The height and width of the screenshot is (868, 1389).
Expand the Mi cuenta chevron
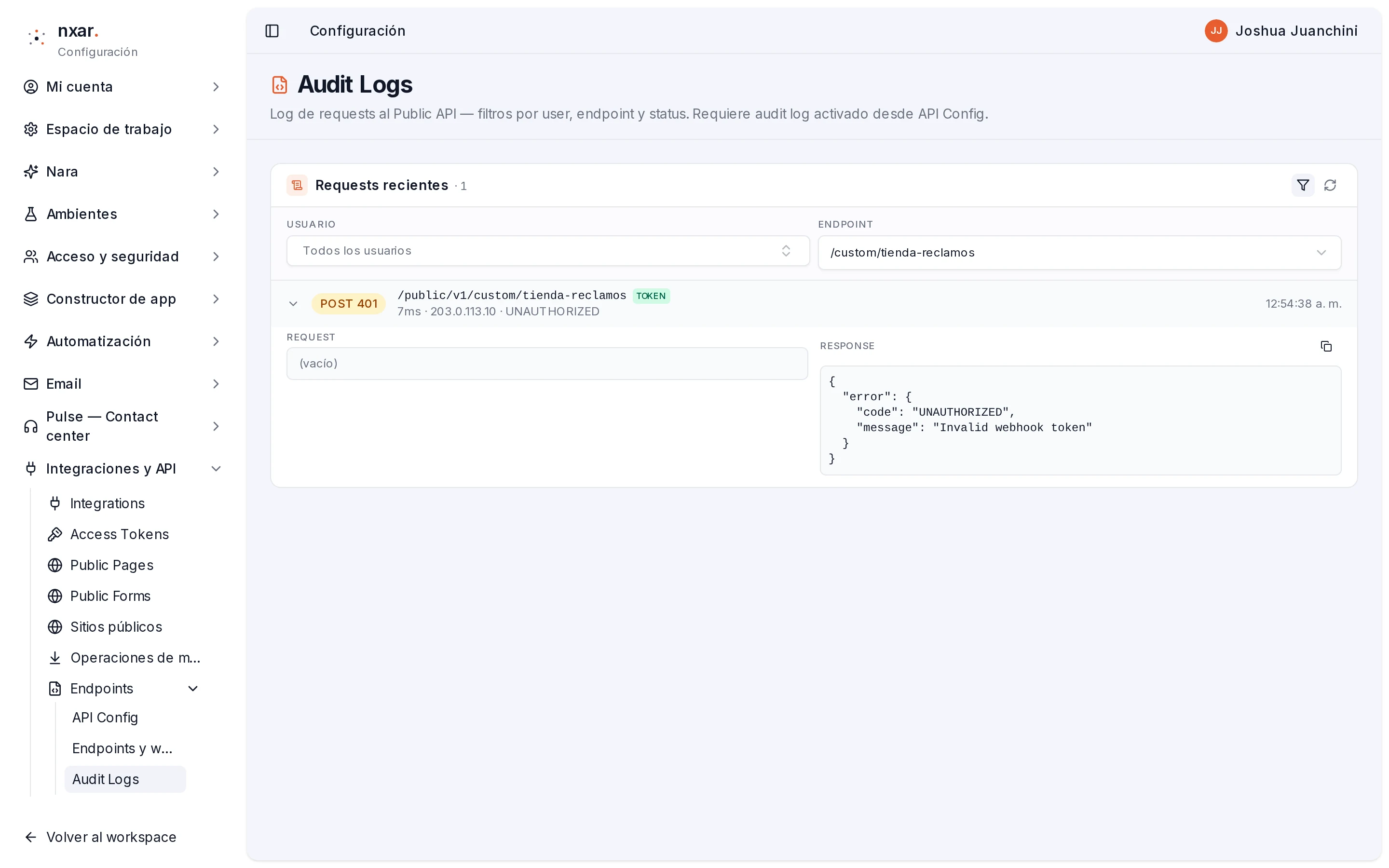click(x=216, y=87)
